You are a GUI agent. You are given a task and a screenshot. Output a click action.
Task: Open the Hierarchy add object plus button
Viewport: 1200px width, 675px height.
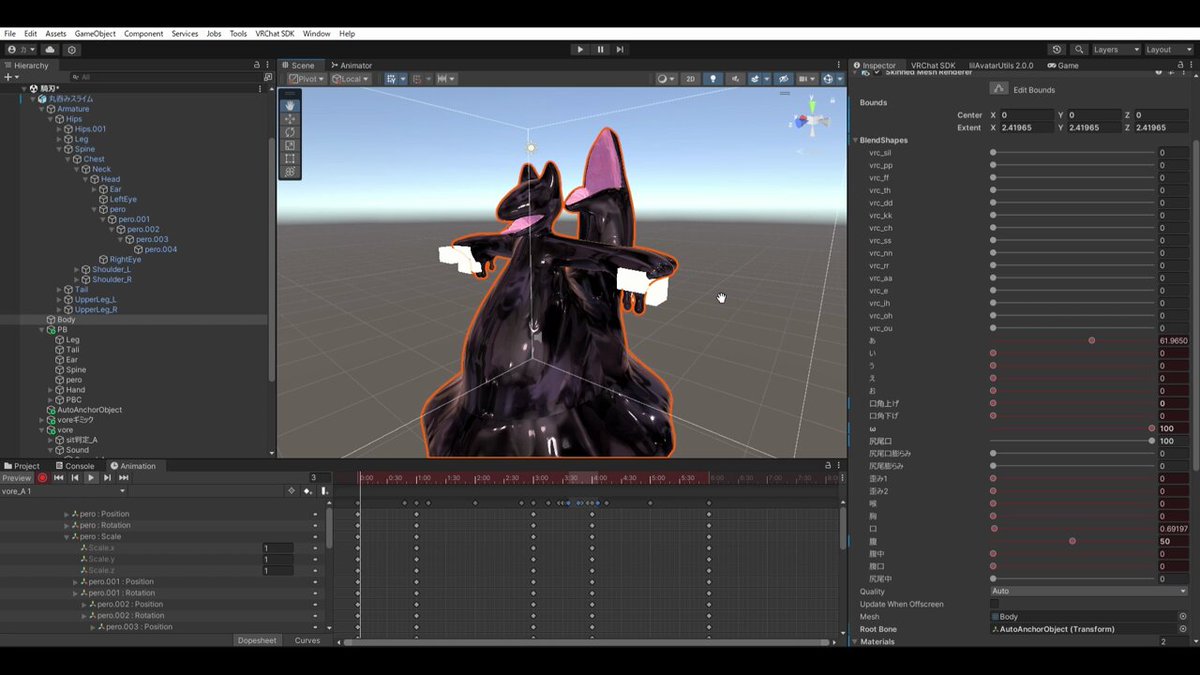[x=9, y=77]
